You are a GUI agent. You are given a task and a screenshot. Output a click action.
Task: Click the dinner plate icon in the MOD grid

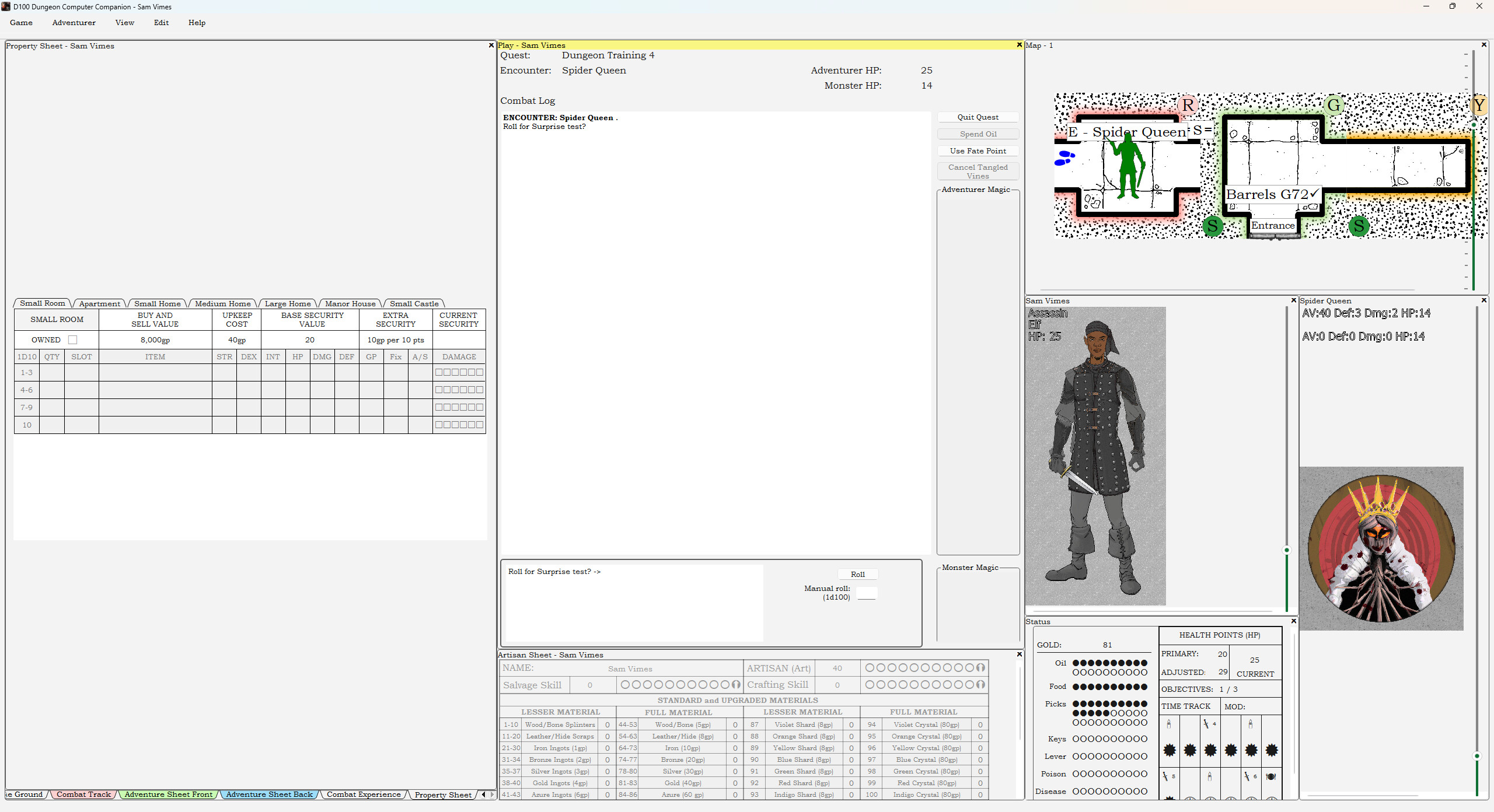pyautogui.click(x=1271, y=777)
